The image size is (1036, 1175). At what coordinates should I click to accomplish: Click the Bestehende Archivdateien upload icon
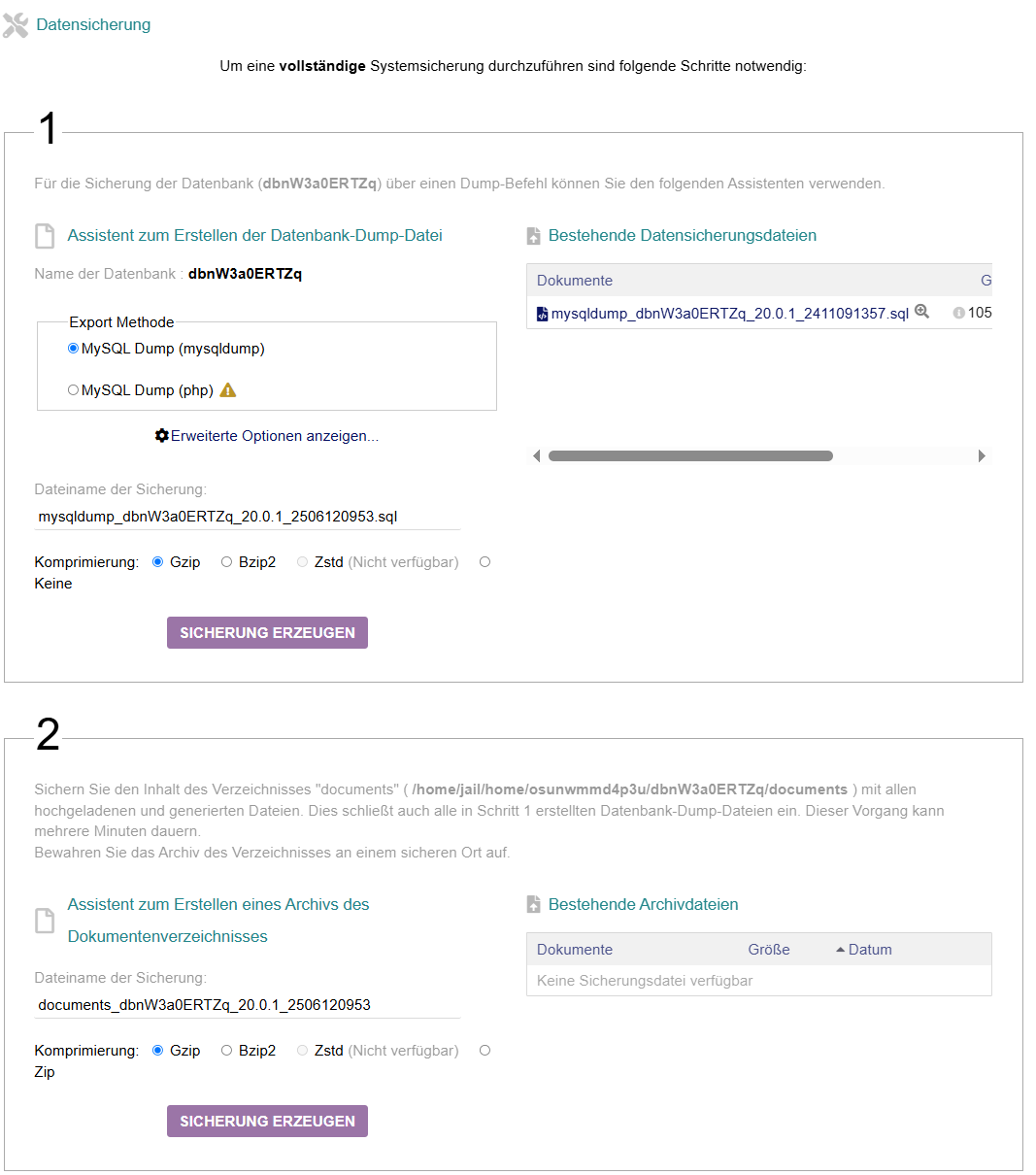coord(533,905)
